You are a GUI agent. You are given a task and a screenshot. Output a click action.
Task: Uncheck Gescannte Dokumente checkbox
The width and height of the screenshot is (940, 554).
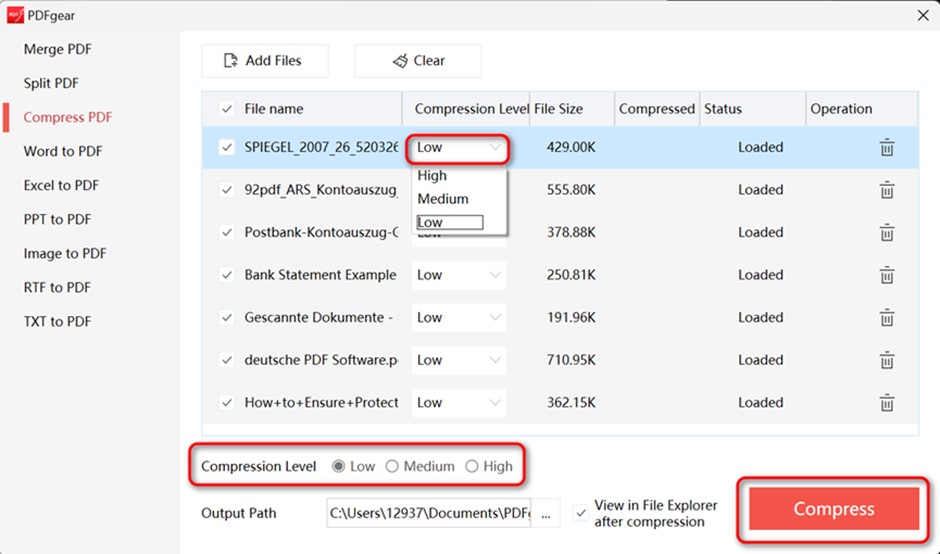[x=227, y=317]
